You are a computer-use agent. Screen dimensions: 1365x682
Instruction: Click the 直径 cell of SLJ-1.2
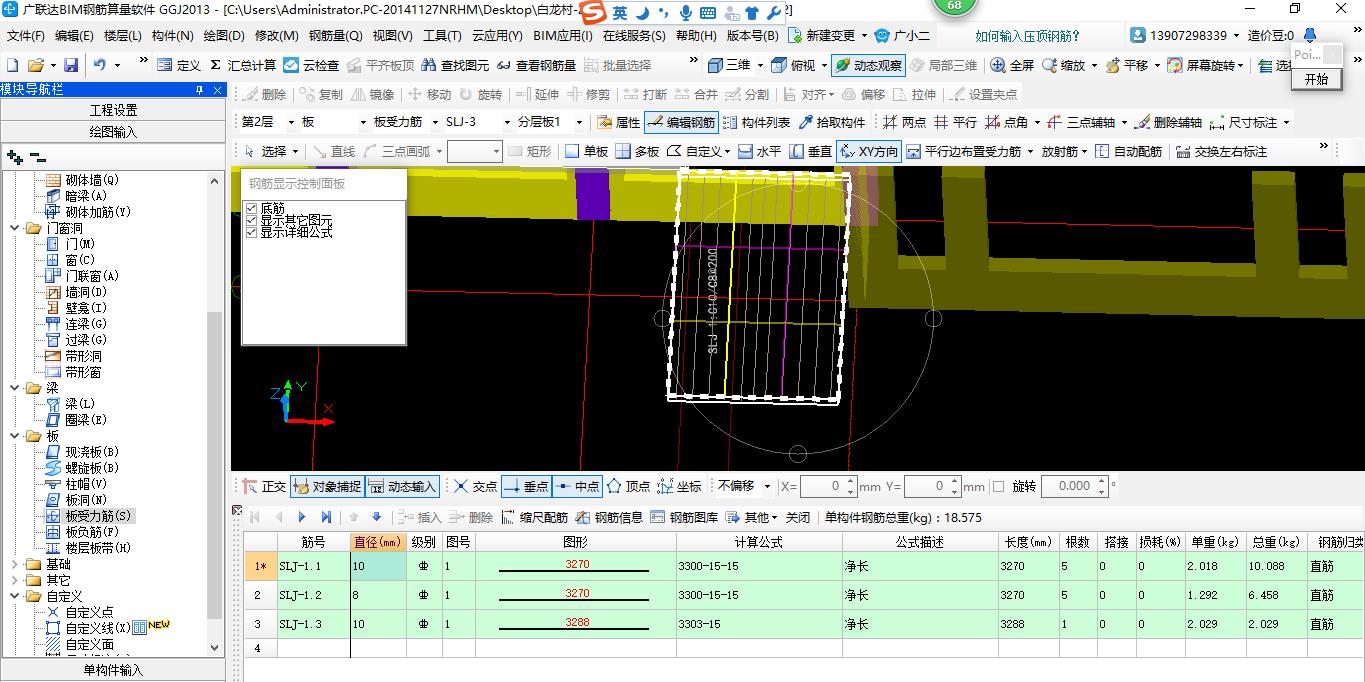[378, 594]
